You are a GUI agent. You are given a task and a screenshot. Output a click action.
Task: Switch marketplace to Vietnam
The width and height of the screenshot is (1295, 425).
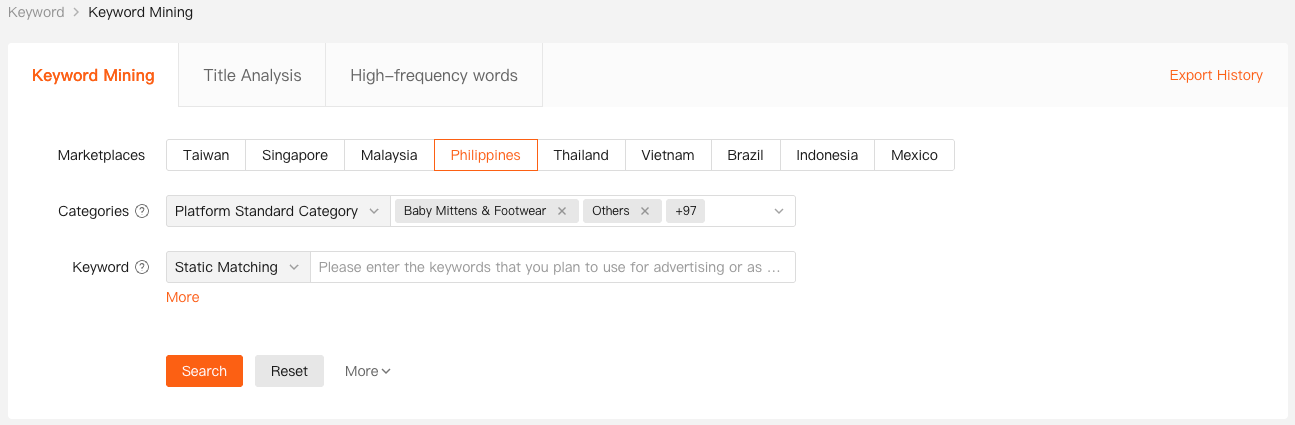click(x=668, y=155)
